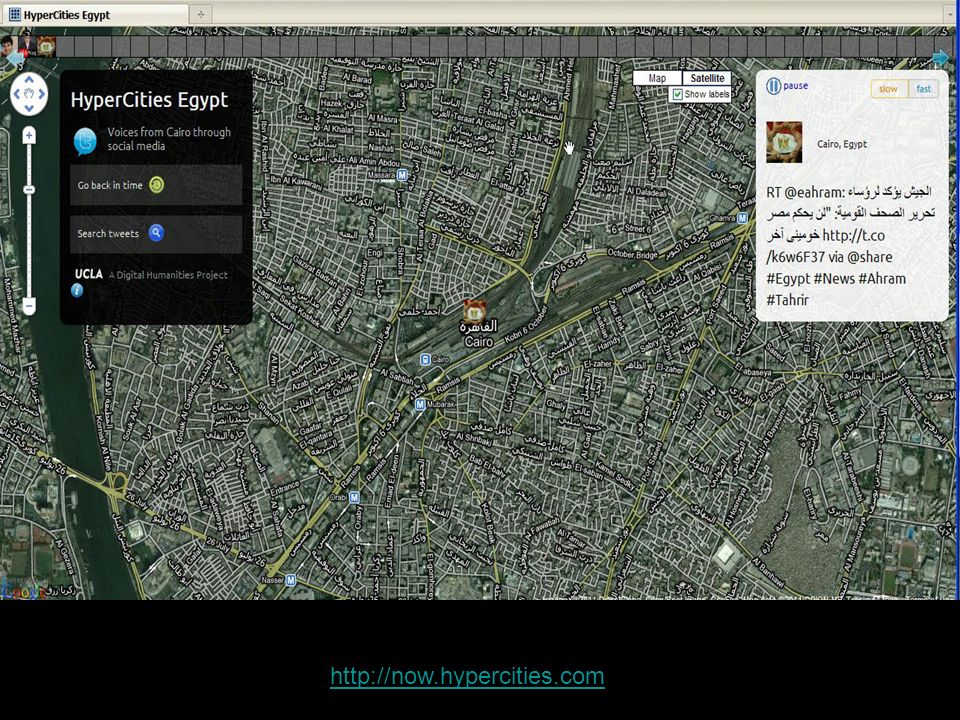
Task: Pan the map right with the arrow
Action: 42,94
